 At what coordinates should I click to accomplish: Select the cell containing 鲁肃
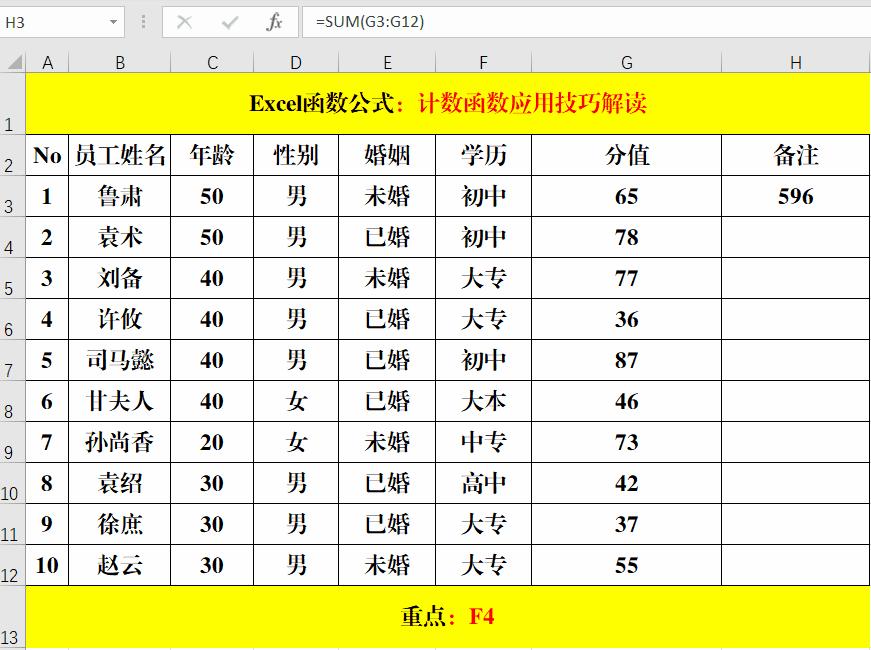click(x=119, y=196)
